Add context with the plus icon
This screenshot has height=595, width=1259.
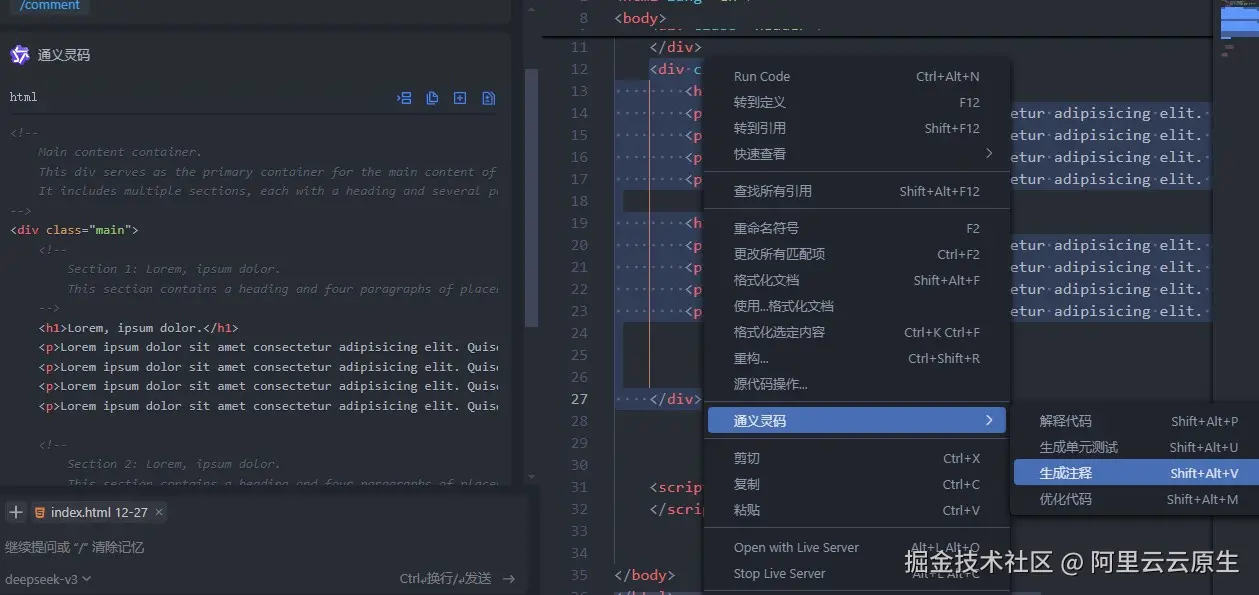tap(15, 512)
